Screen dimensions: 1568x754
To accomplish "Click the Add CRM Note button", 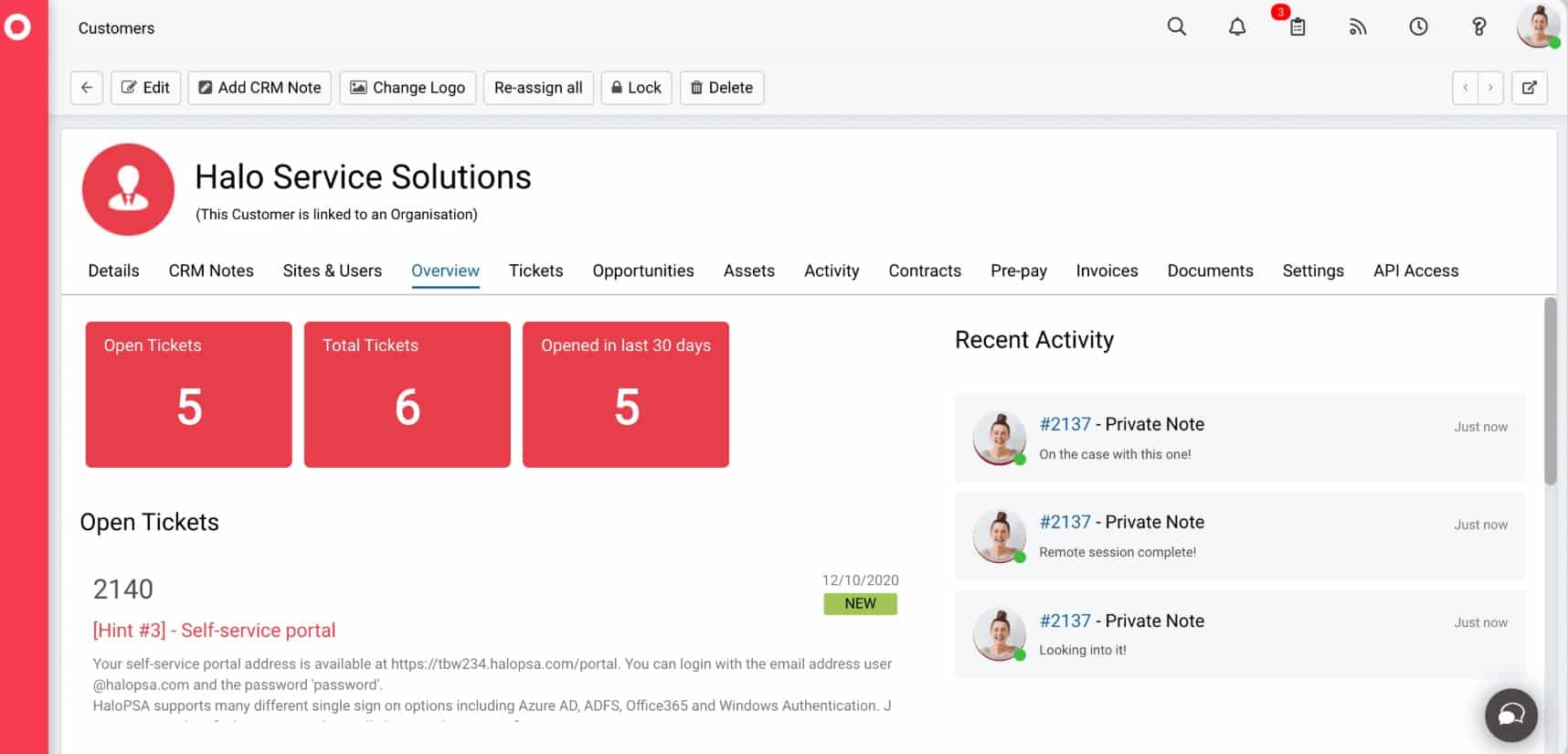I will [x=260, y=88].
